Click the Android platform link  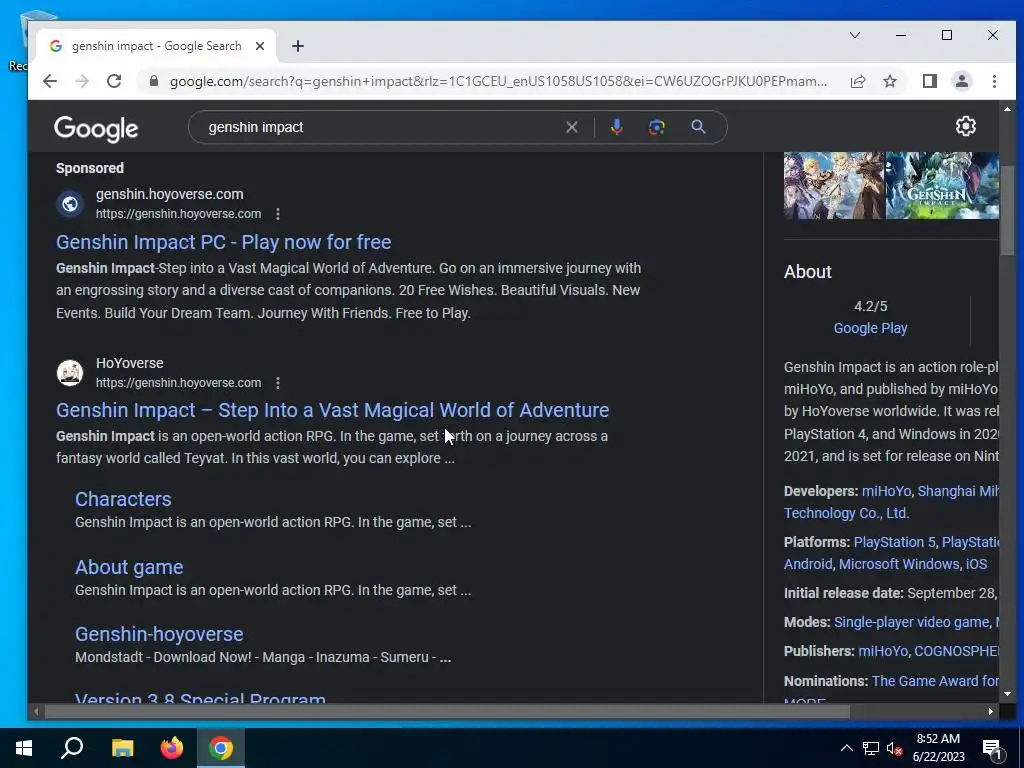pyautogui.click(x=808, y=564)
